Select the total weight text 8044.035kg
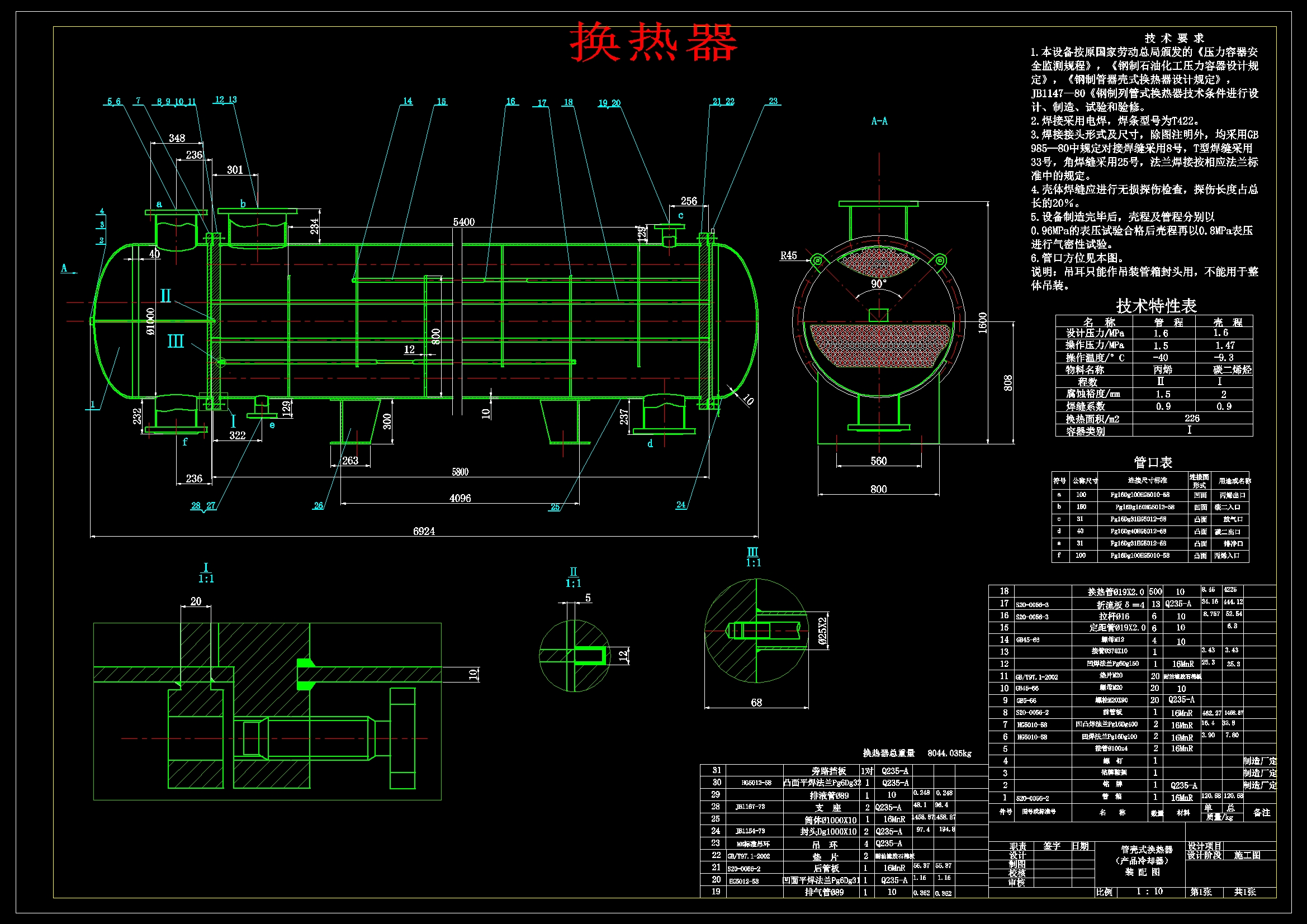The image size is (1307, 924). pos(949,753)
